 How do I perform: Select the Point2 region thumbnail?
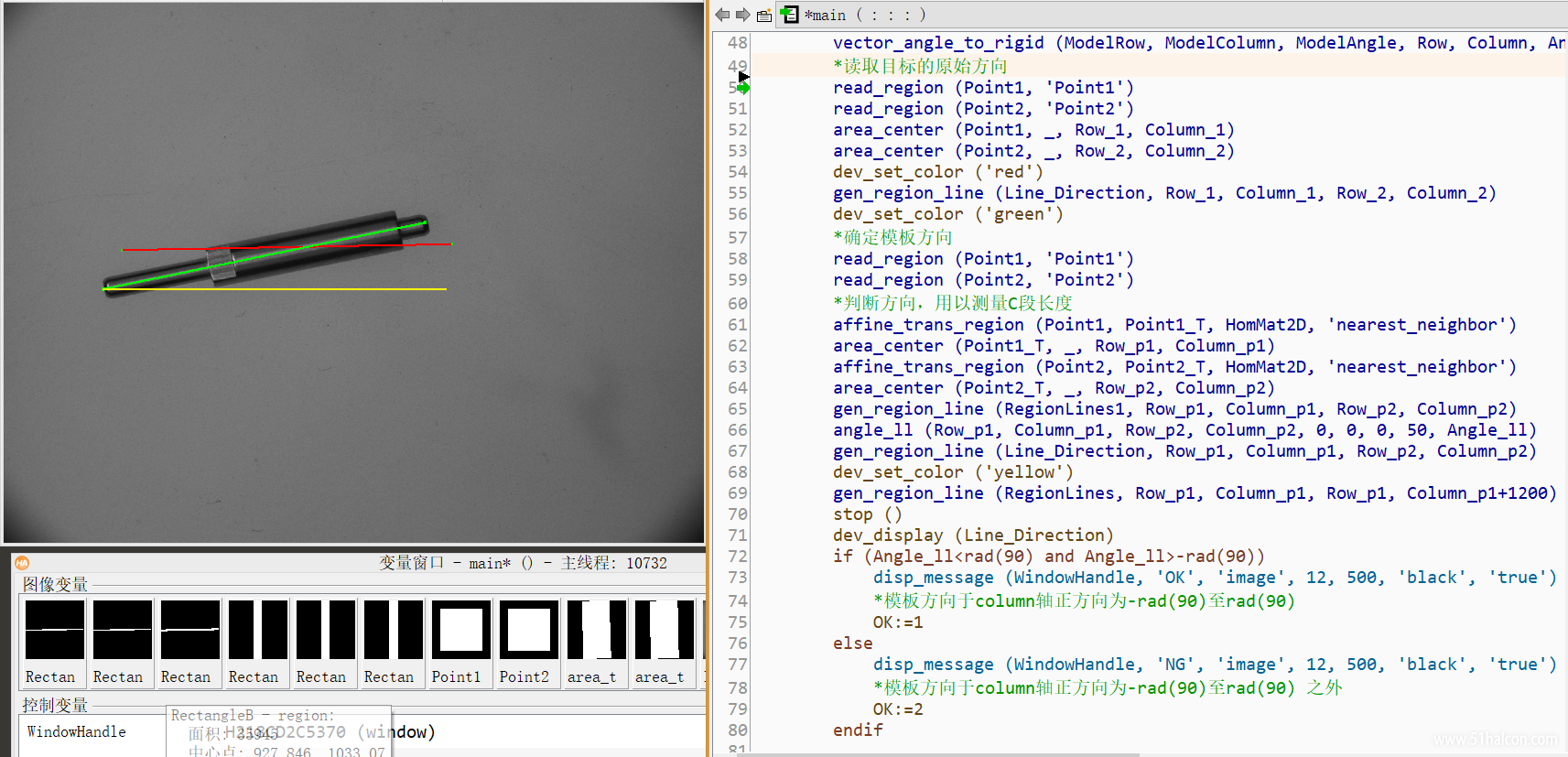pos(529,643)
